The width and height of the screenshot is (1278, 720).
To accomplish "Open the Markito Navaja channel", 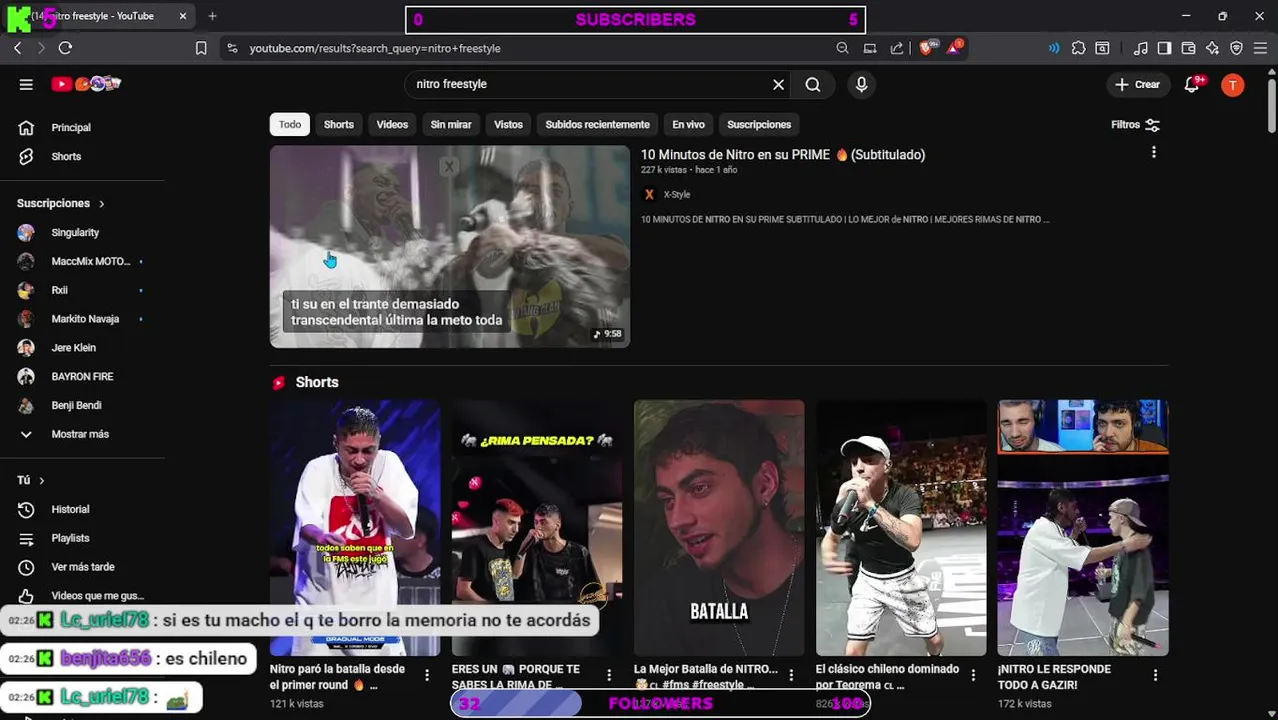I will pos(83,319).
